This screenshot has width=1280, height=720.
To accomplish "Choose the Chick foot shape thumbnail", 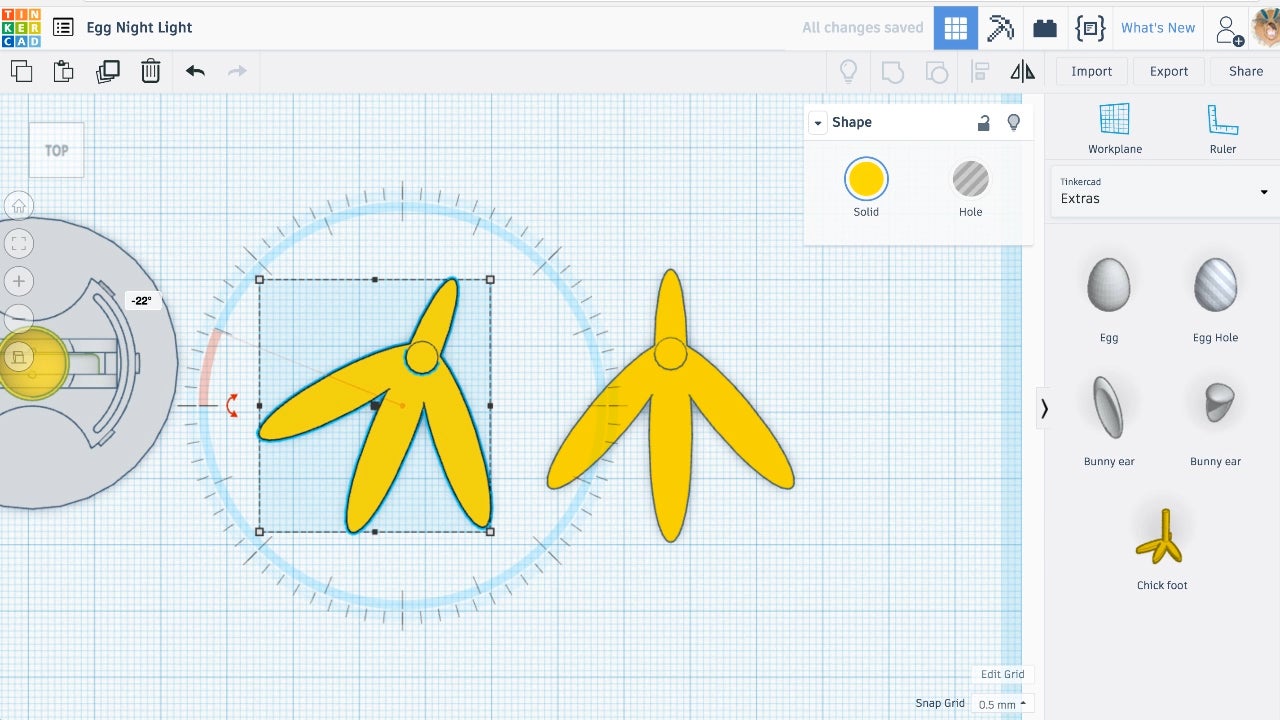I will (1162, 538).
